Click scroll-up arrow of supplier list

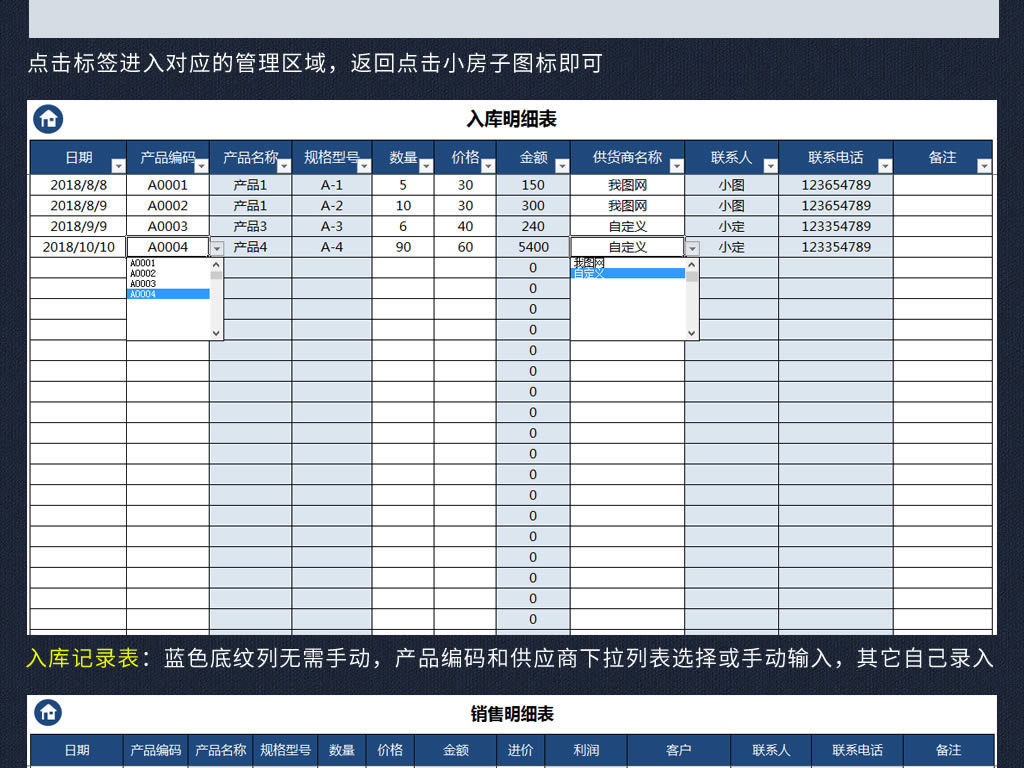click(x=692, y=264)
